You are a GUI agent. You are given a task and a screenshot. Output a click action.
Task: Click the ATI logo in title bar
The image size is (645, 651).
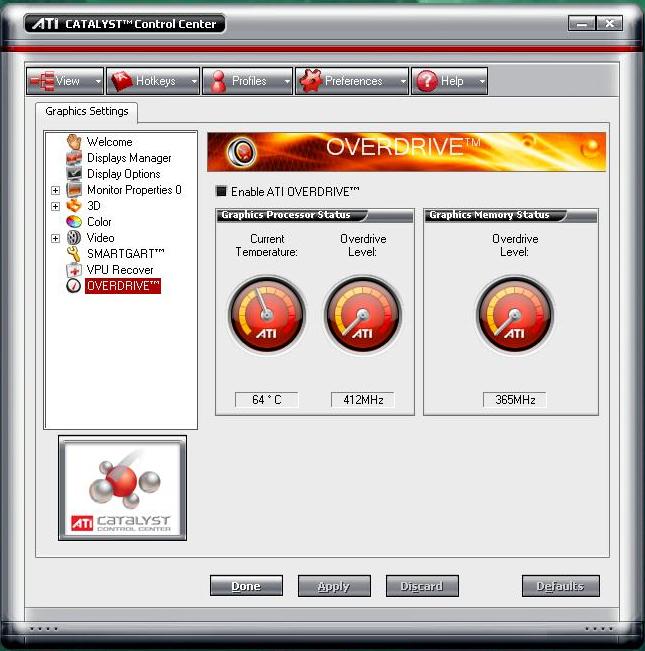(45, 24)
